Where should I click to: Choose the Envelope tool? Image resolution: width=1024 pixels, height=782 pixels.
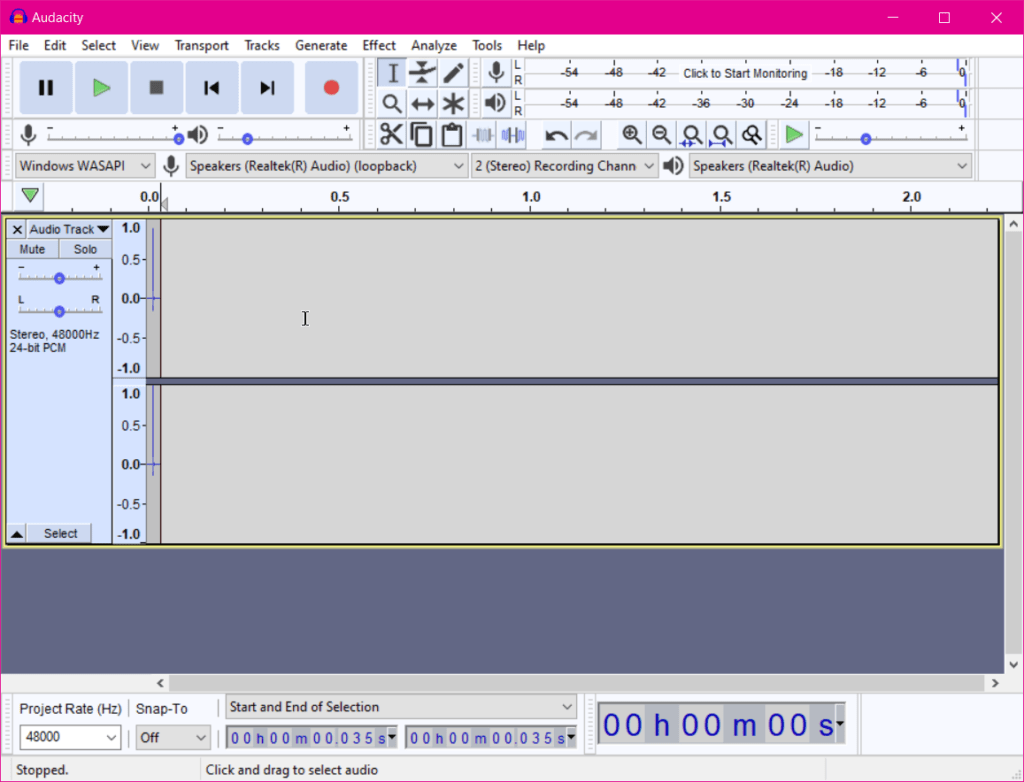(x=423, y=73)
